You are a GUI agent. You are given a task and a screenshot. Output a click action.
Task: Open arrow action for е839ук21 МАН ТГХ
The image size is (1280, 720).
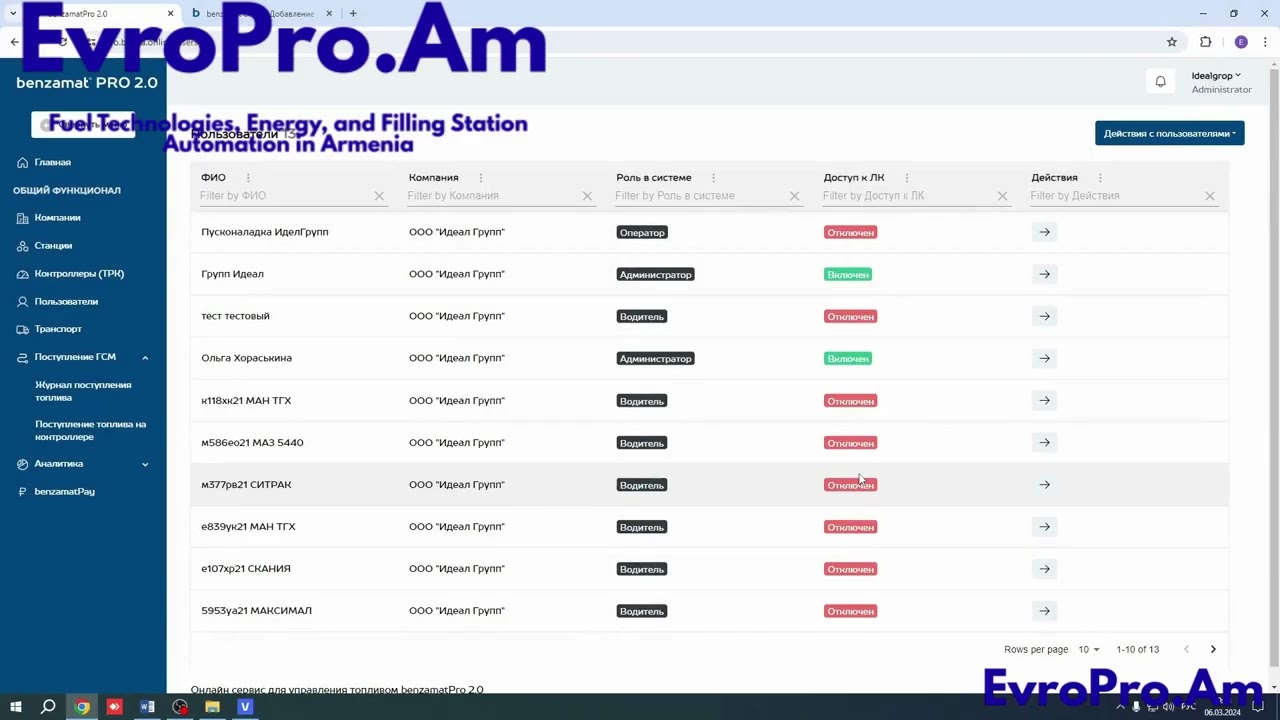(x=1044, y=526)
